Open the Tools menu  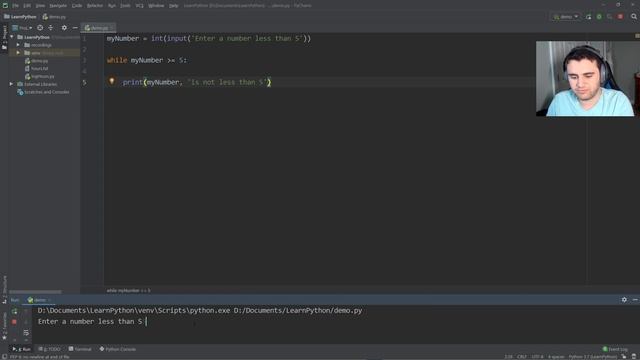click(x=125, y=6)
